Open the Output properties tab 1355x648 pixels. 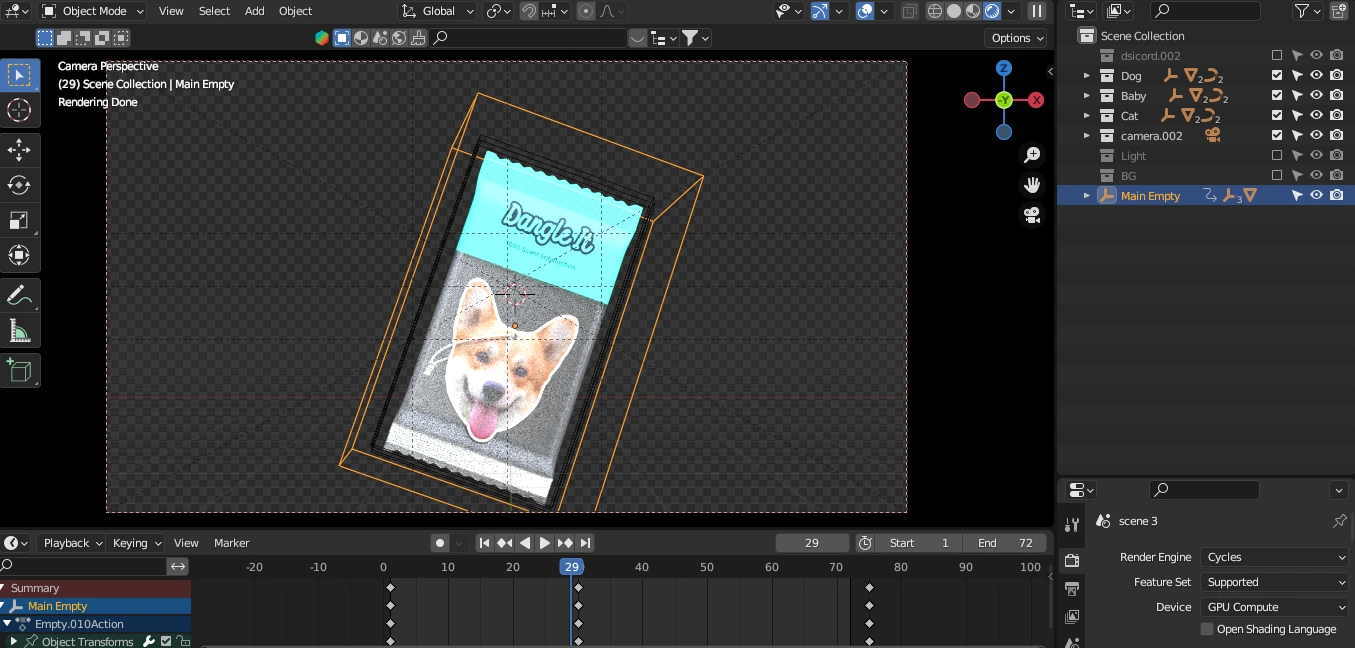(x=1072, y=589)
